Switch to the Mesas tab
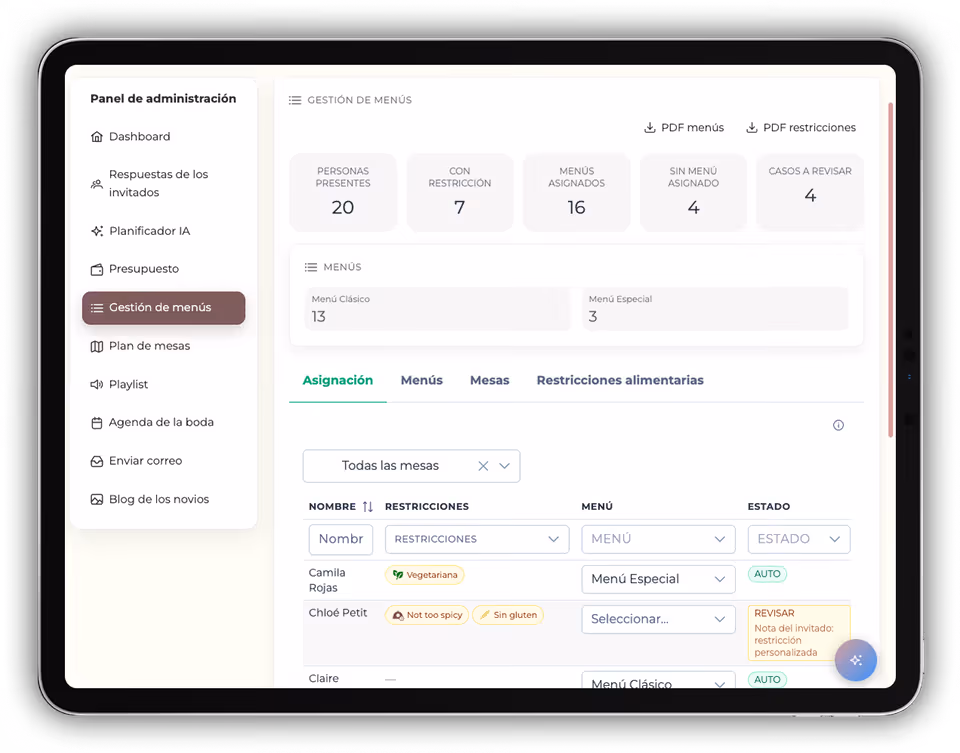The image size is (960, 753). (489, 380)
